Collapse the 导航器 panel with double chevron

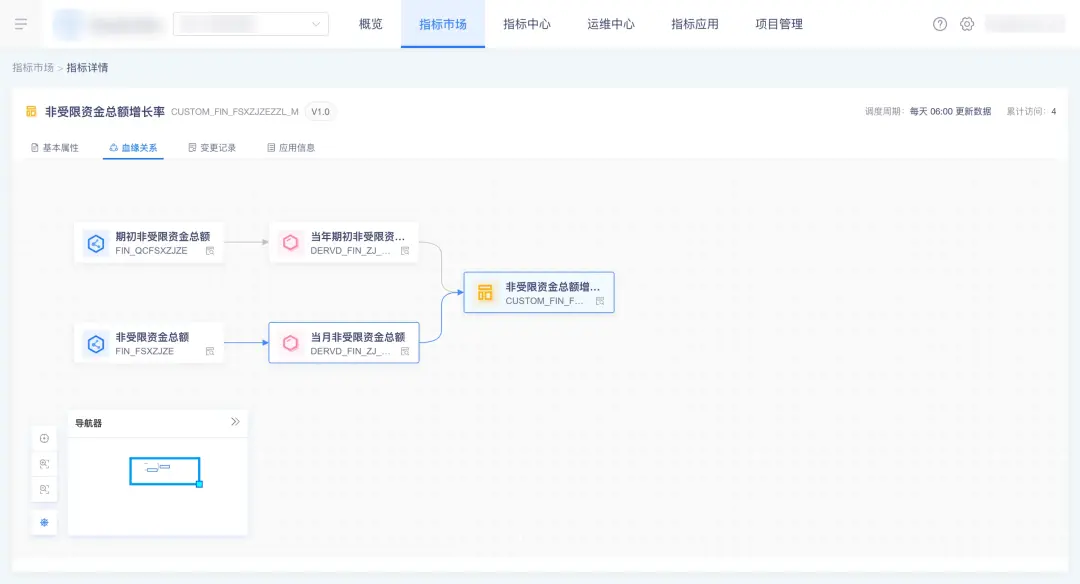click(235, 422)
